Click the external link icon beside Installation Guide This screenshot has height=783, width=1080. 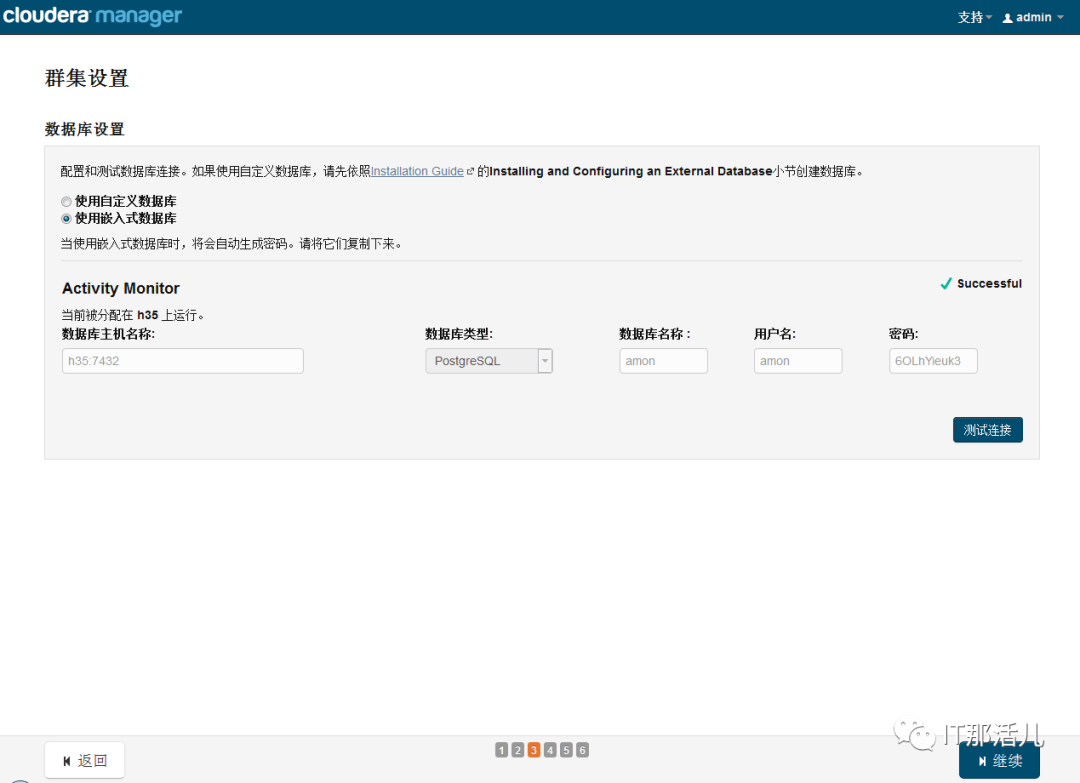[470, 171]
